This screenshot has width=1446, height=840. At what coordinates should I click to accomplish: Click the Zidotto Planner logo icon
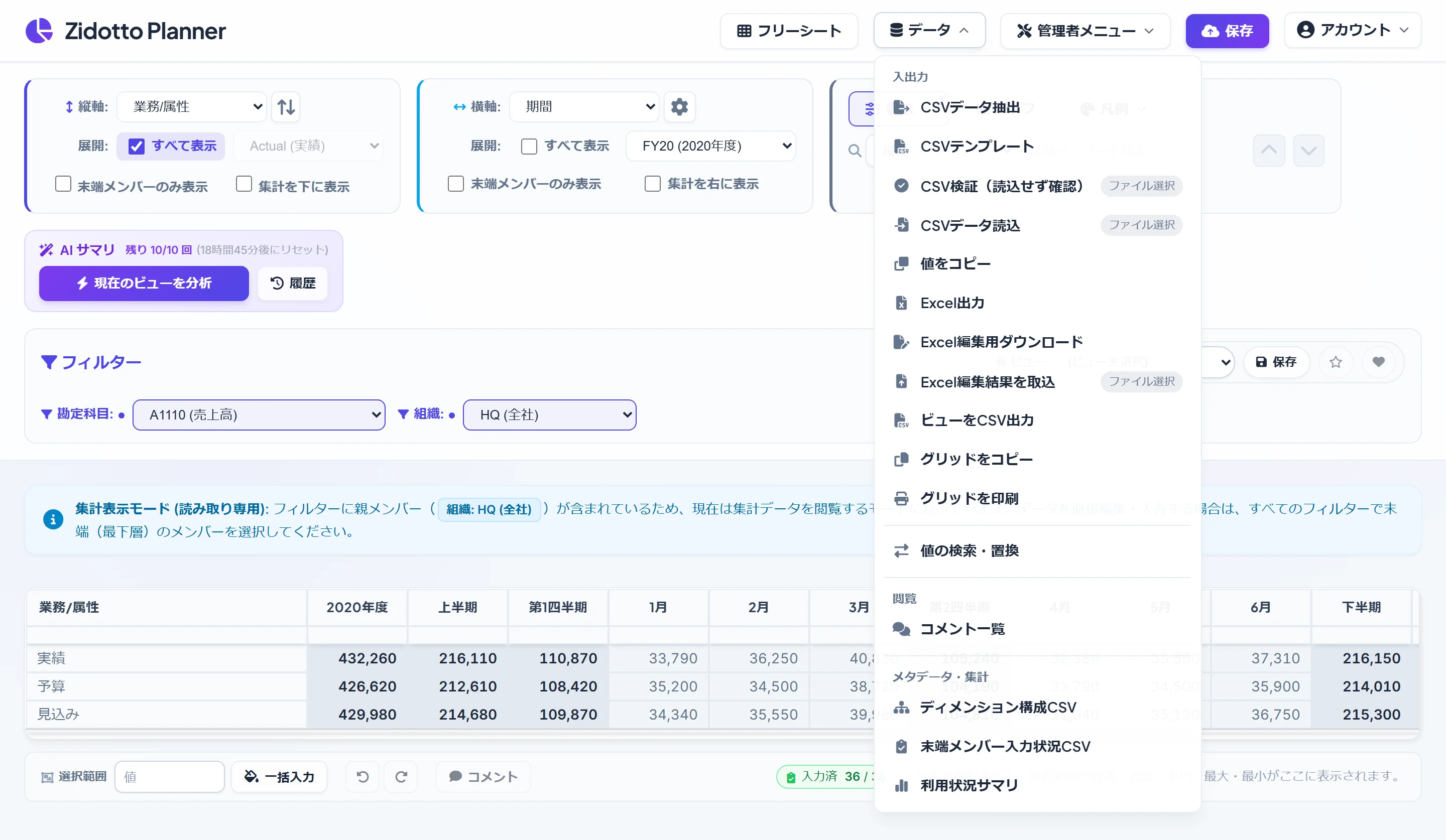[x=39, y=31]
